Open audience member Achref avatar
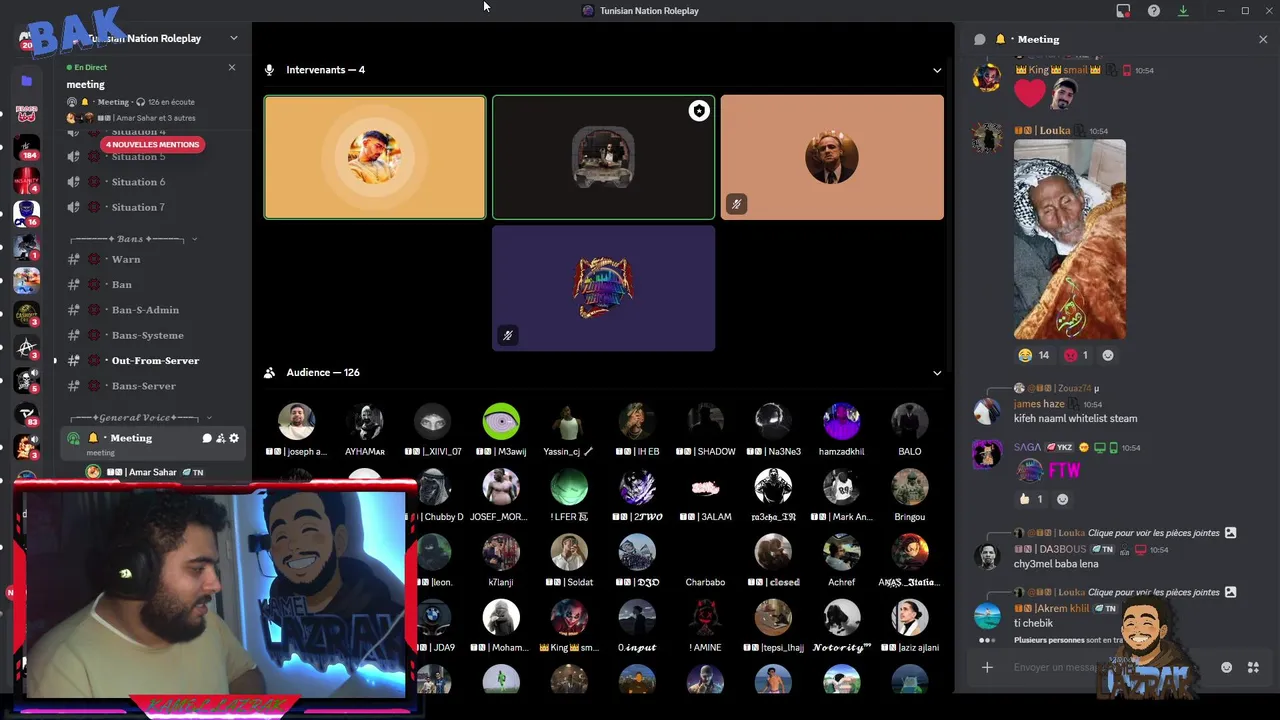This screenshot has width=1280, height=720. [841, 553]
